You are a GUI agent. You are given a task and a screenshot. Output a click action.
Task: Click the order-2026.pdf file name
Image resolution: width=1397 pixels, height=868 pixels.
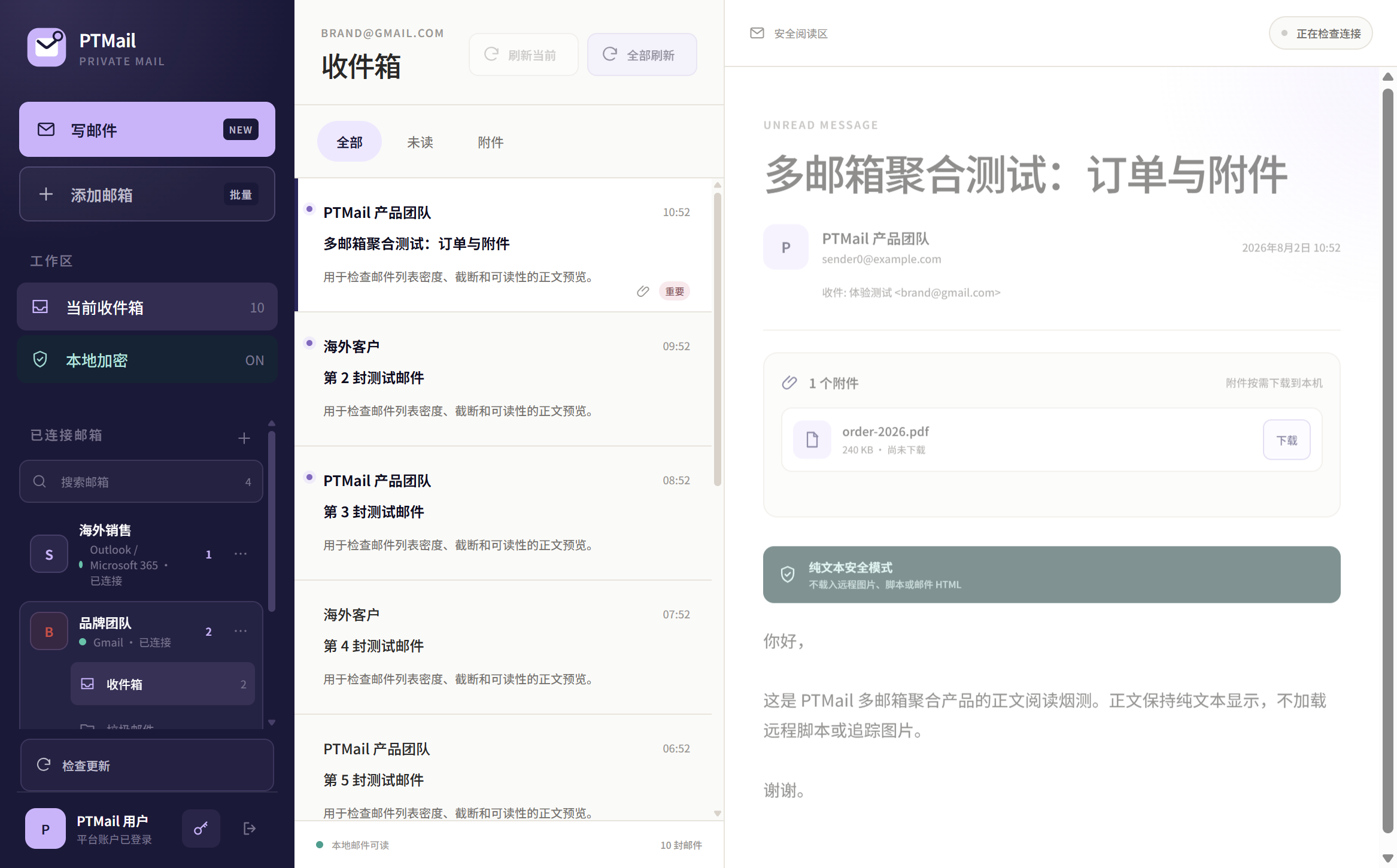pyautogui.click(x=885, y=431)
